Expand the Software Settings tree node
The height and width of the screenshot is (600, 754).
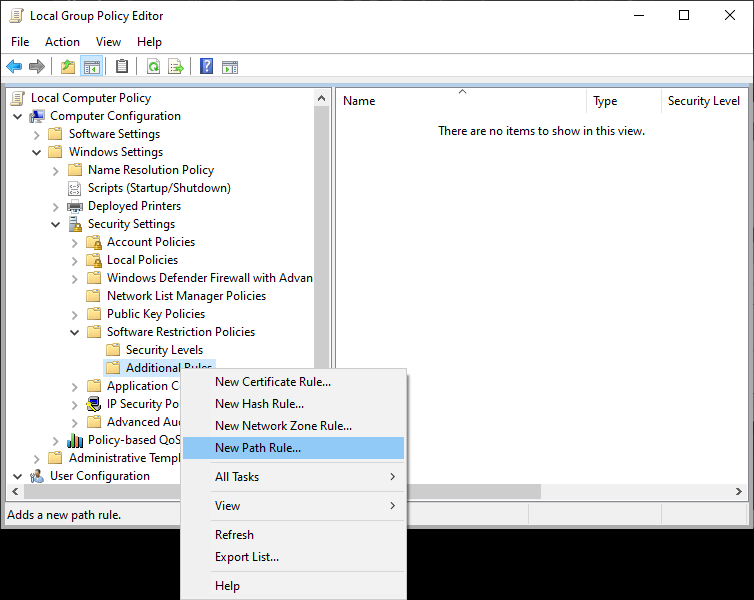(37, 134)
